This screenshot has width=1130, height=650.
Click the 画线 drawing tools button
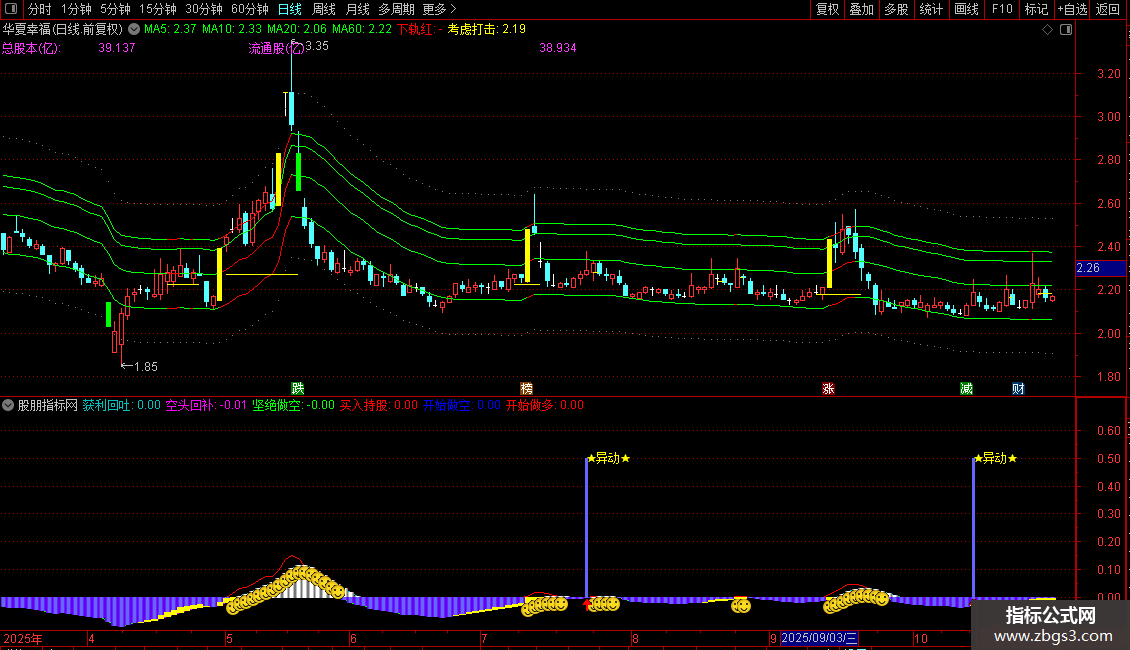pos(966,9)
